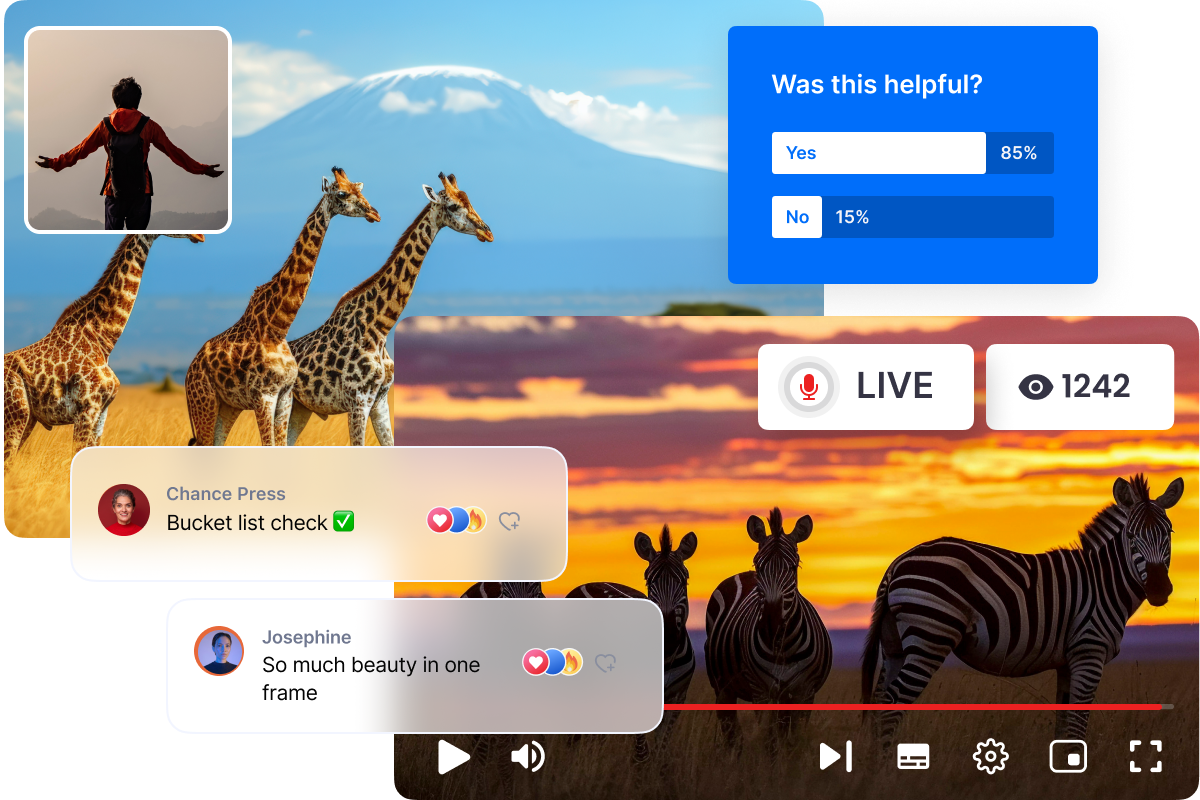The image size is (1200, 800).
Task: Enable picture-in-picture miniplayer icon
Action: tap(1069, 756)
